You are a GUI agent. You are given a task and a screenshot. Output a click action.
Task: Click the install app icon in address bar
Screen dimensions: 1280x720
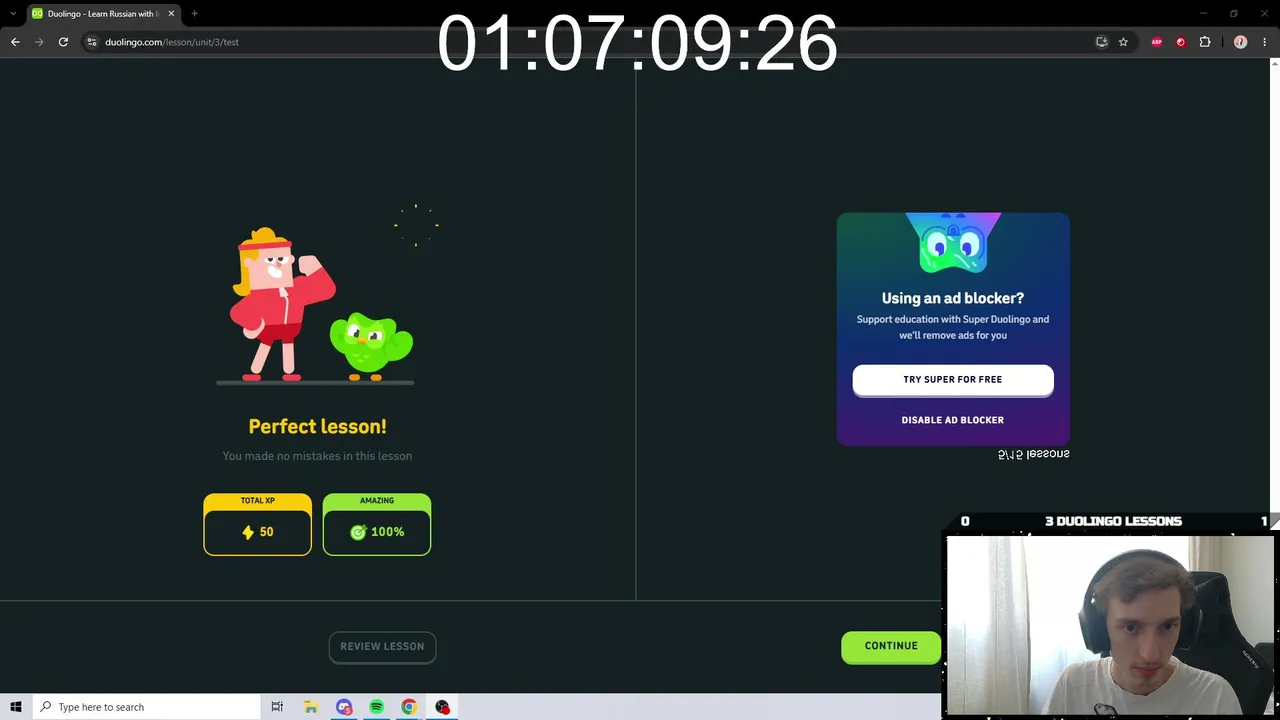(1102, 42)
